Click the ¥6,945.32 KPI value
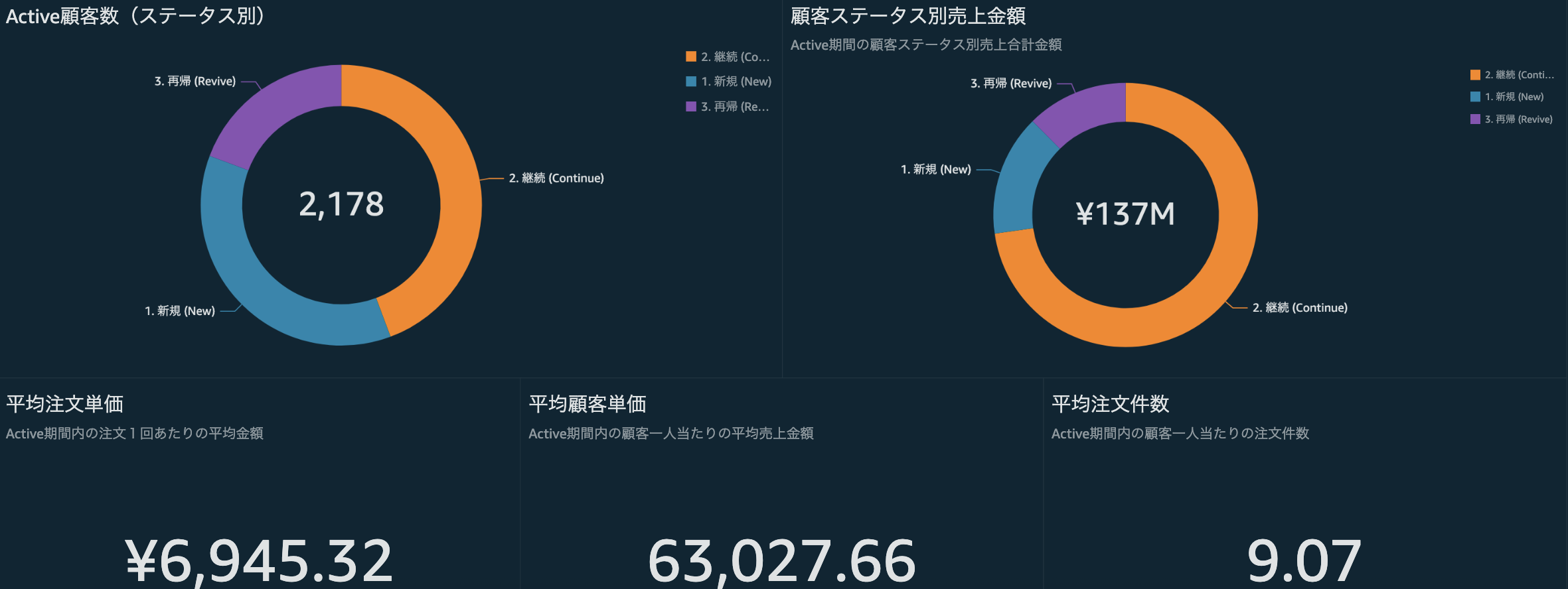 click(259, 560)
